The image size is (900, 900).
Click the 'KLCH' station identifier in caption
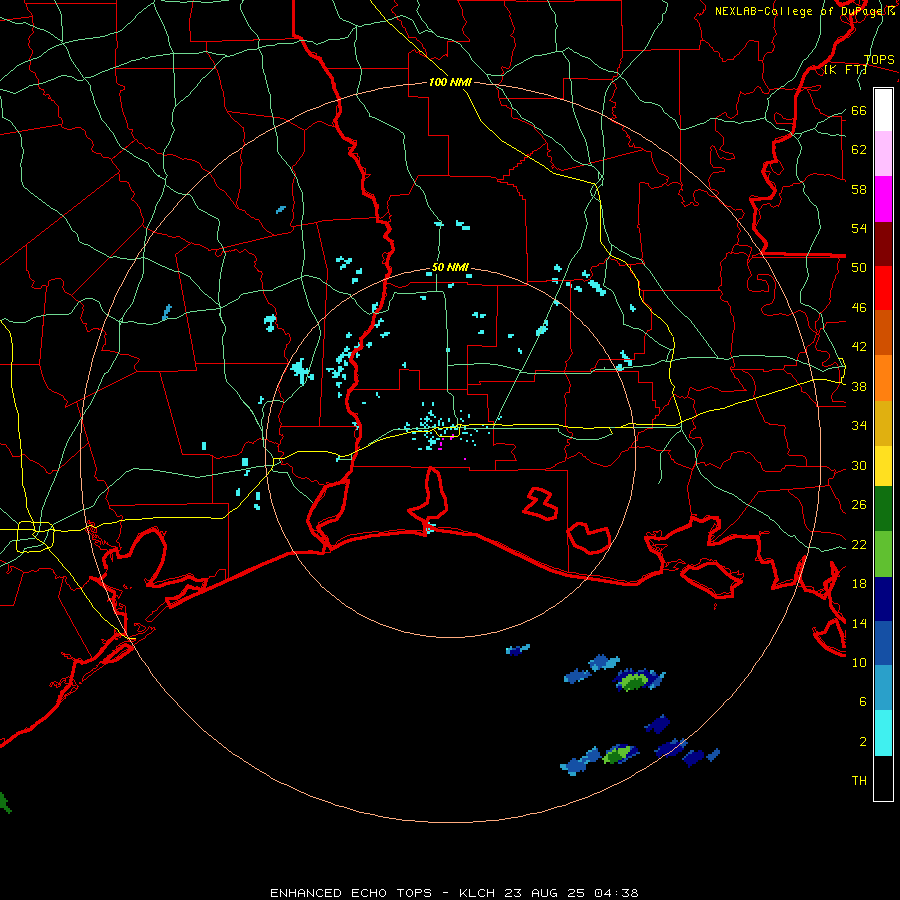tap(478, 893)
